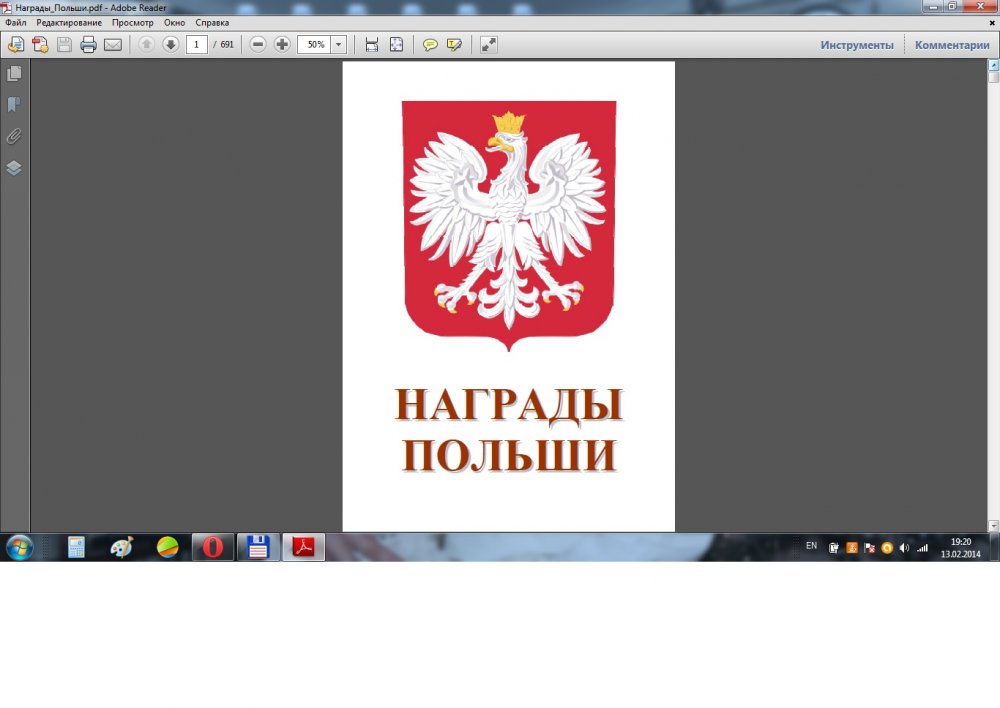Viewport: 1000px width, 708px height.
Task: Click the floppy disk taskbar app
Action: point(258,547)
